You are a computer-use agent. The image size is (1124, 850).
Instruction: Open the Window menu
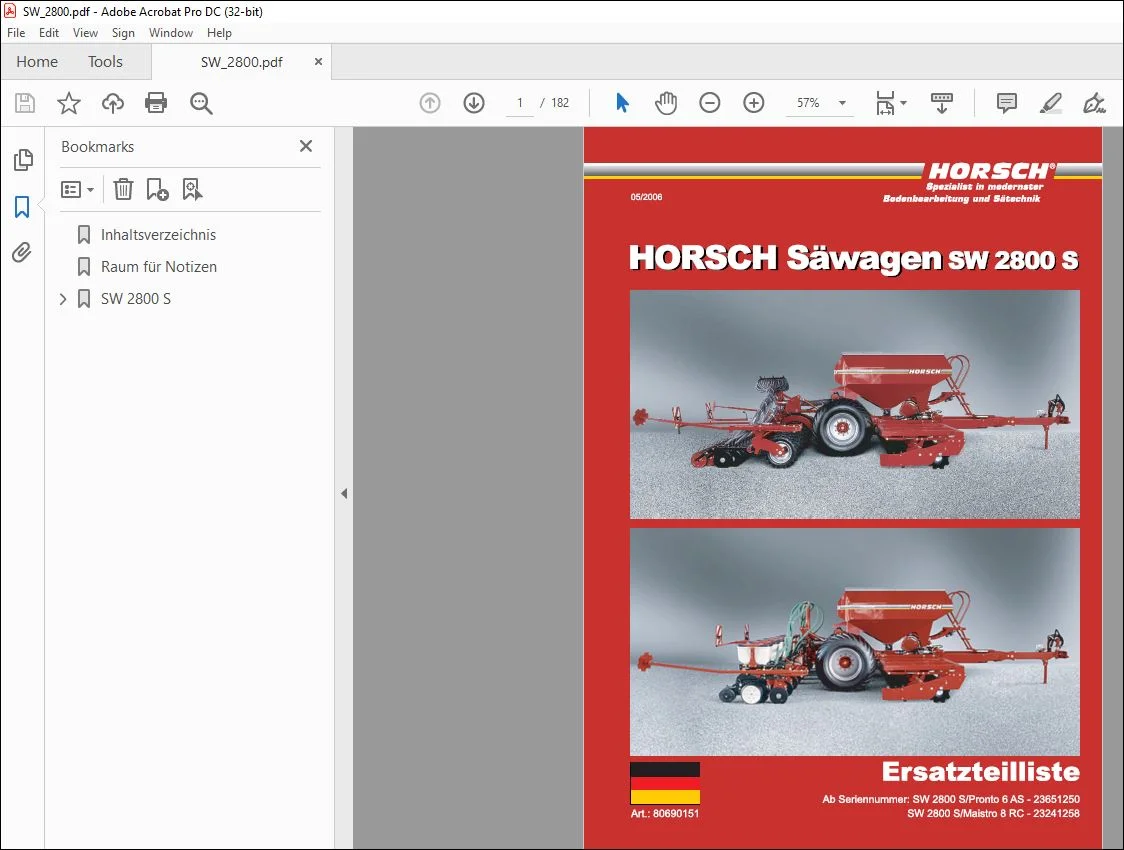pos(171,33)
